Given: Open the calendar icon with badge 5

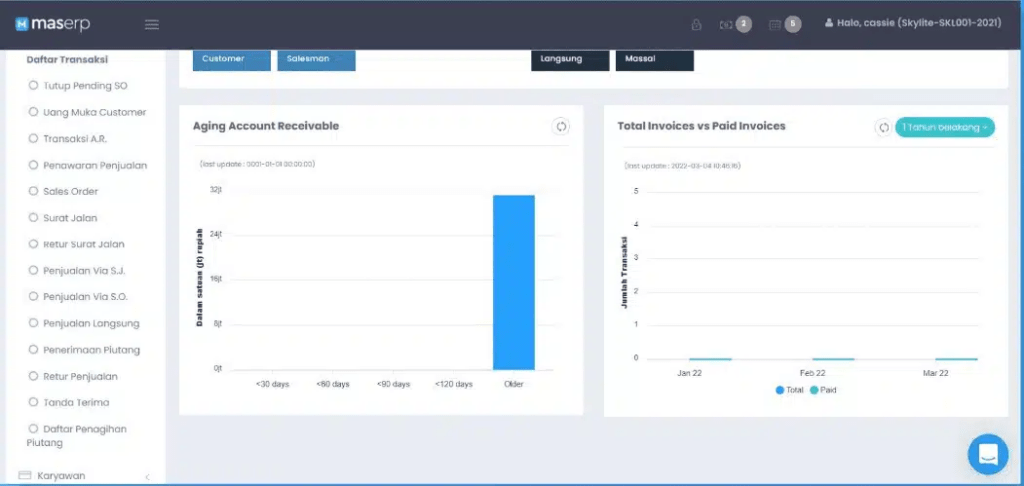Looking at the screenshot, I should (x=784, y=25).
